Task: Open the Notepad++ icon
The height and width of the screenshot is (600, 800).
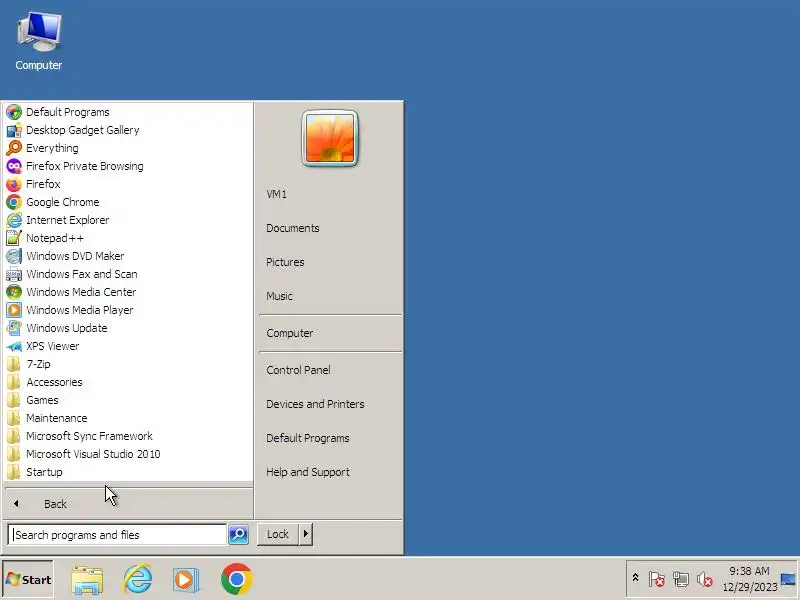Action: click(x=14, y=238)
